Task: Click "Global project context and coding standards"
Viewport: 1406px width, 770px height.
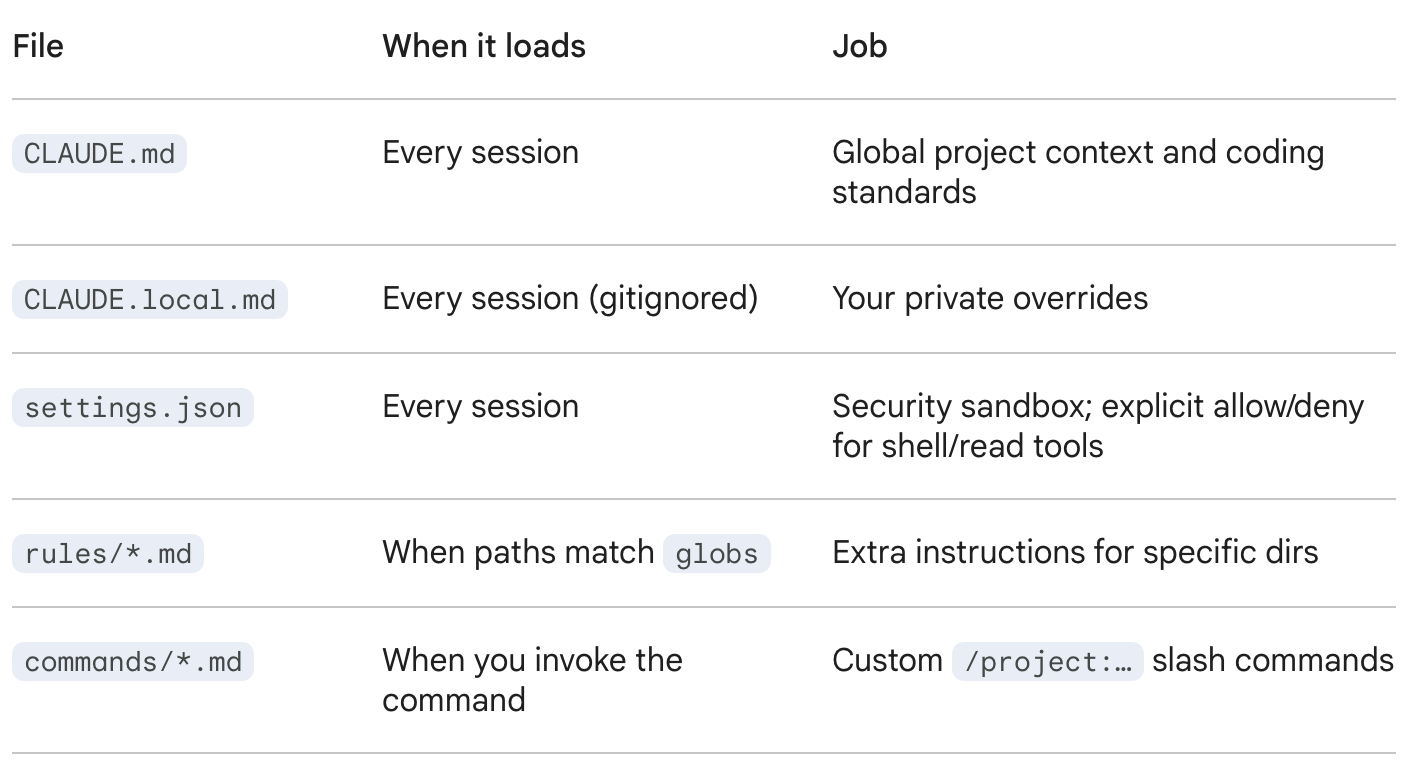Action: [x=1077, y=171]
